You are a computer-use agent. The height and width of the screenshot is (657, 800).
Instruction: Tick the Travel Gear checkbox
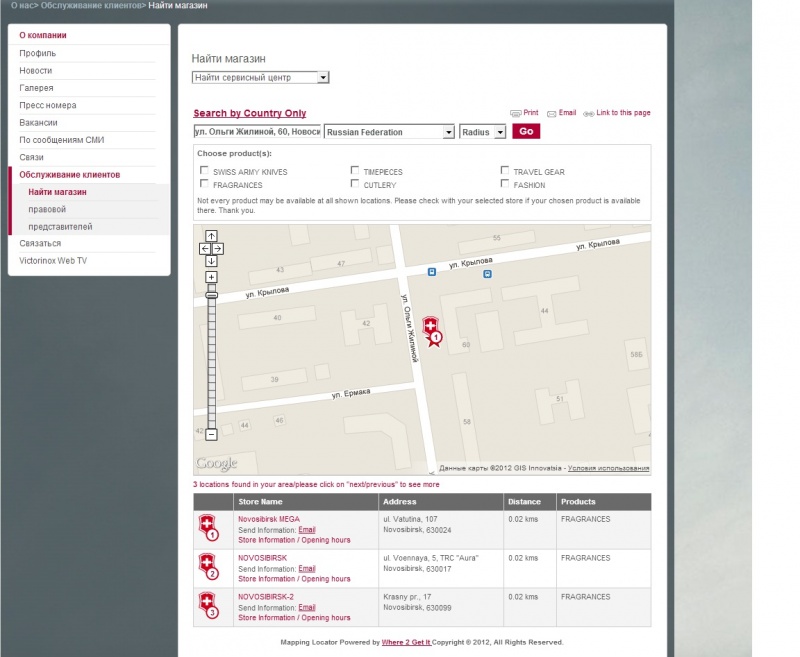pos(505,171)
